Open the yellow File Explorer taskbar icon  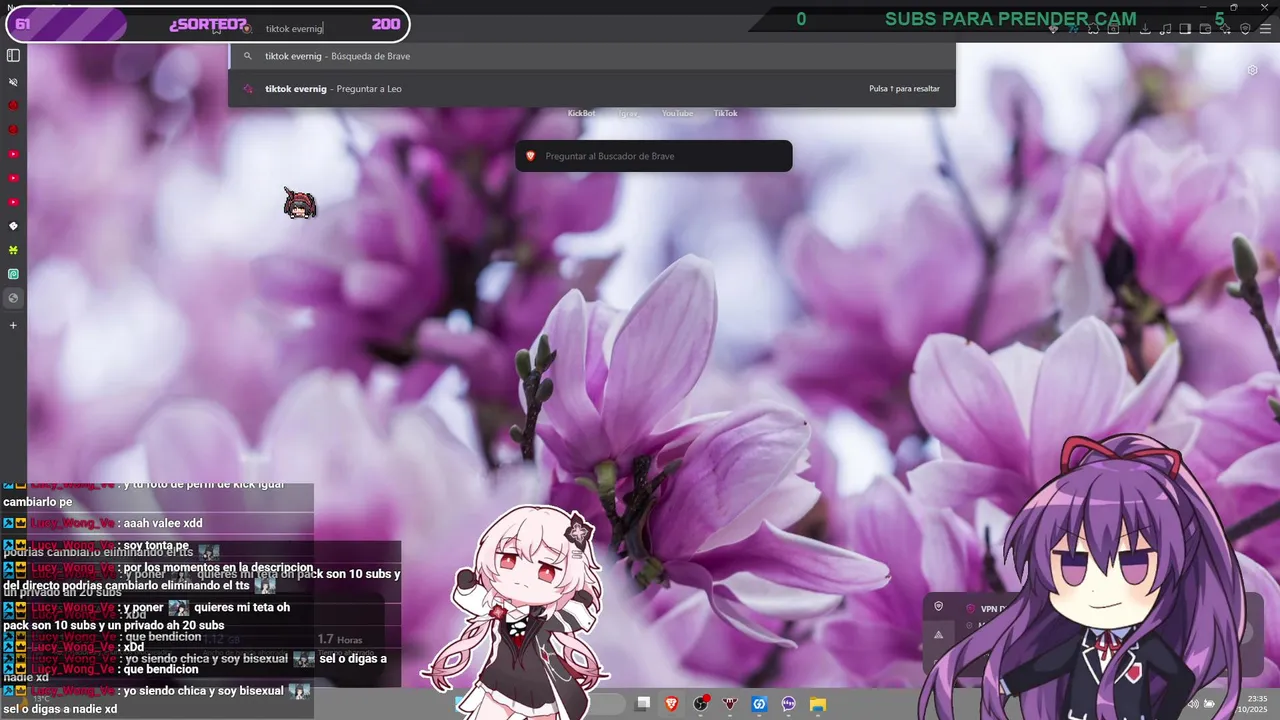(x=818, y=704)
